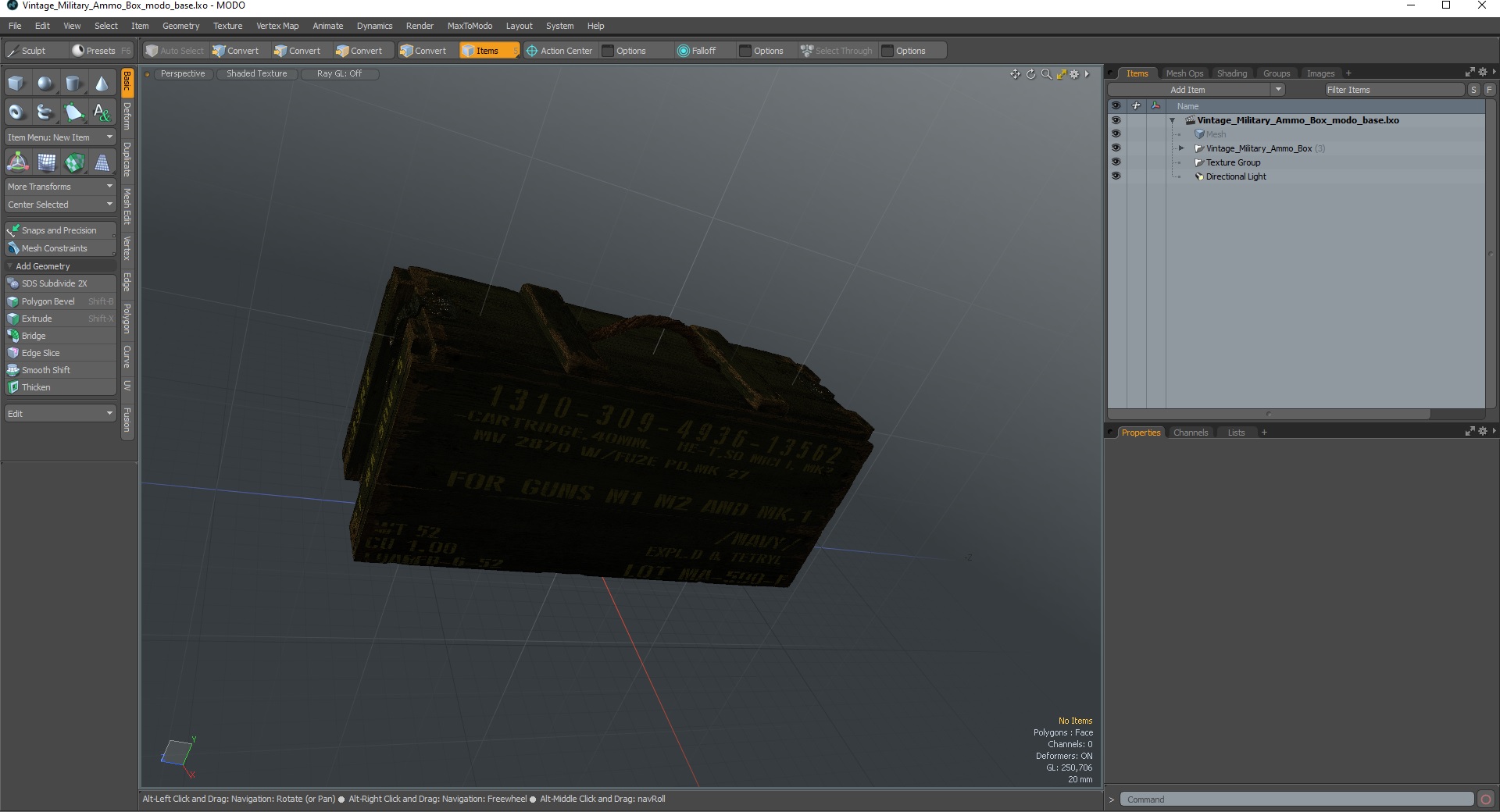Screen dimensions: 1500x812
Task: Click the Smooth Shift button
Action: [x=60, y=370]
